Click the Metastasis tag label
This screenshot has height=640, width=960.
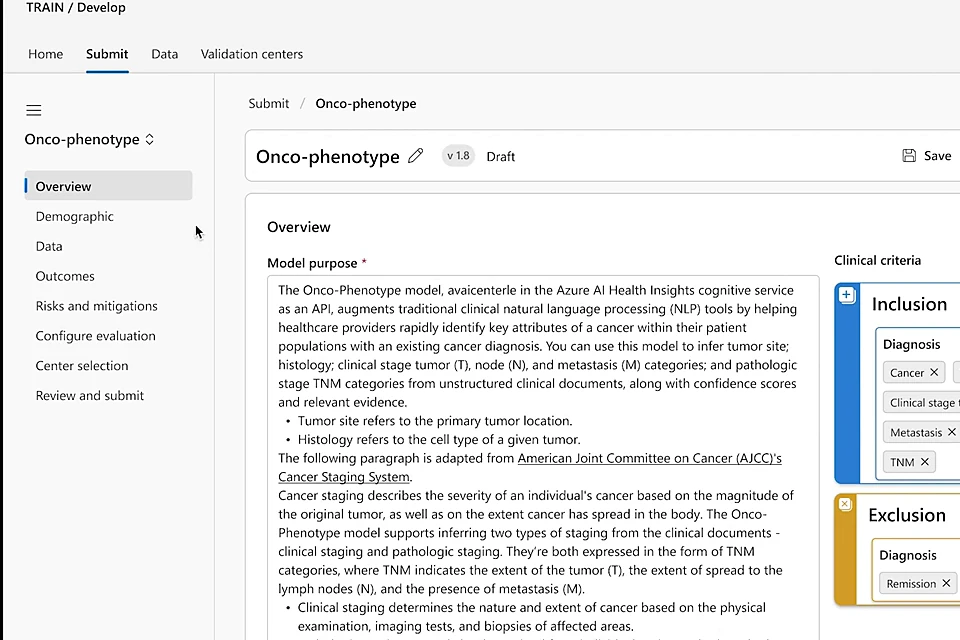(x=916, y=432)
